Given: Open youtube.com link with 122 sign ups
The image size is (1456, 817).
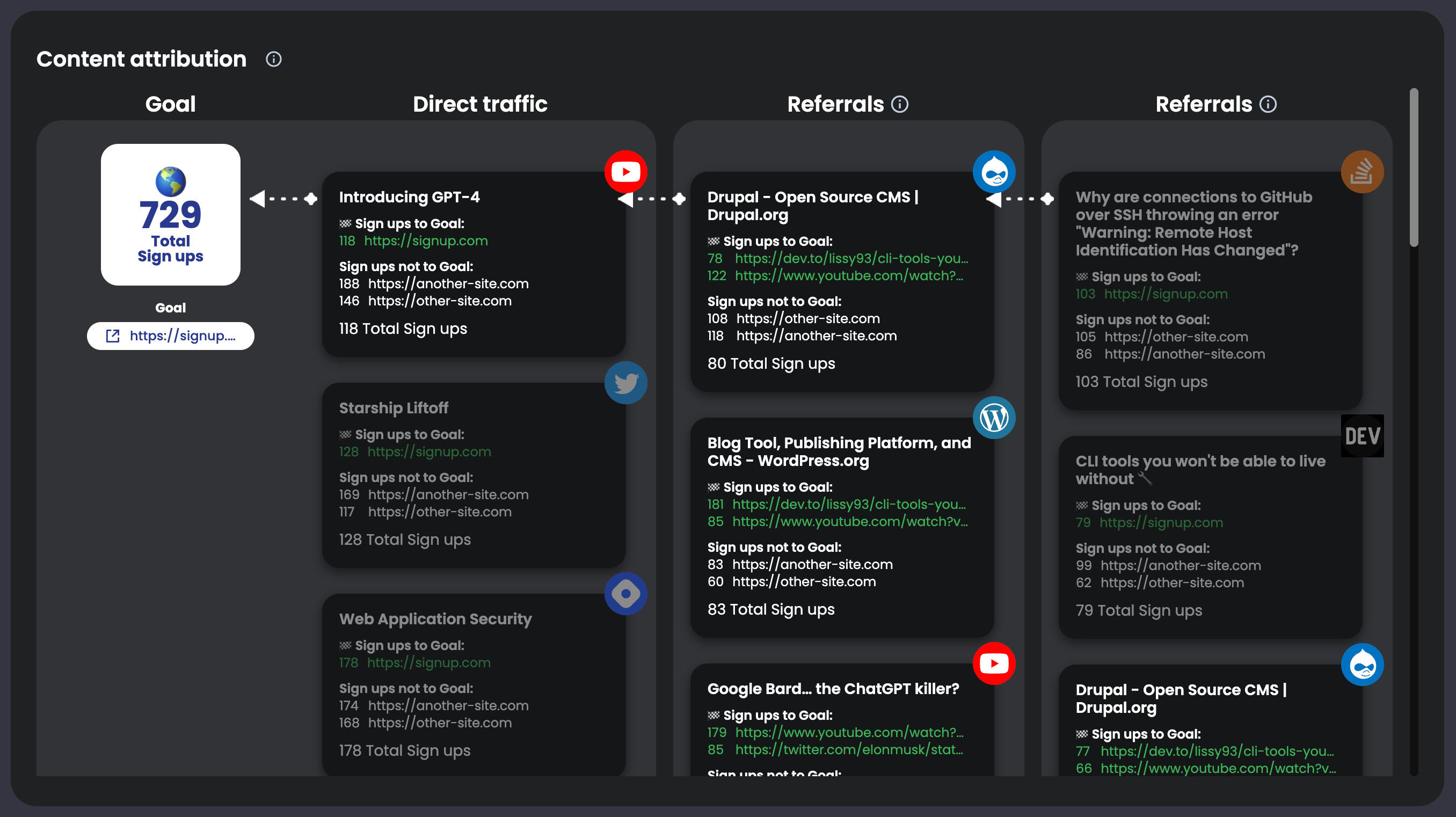Looking at the screenshot, I should coord(849,276).
